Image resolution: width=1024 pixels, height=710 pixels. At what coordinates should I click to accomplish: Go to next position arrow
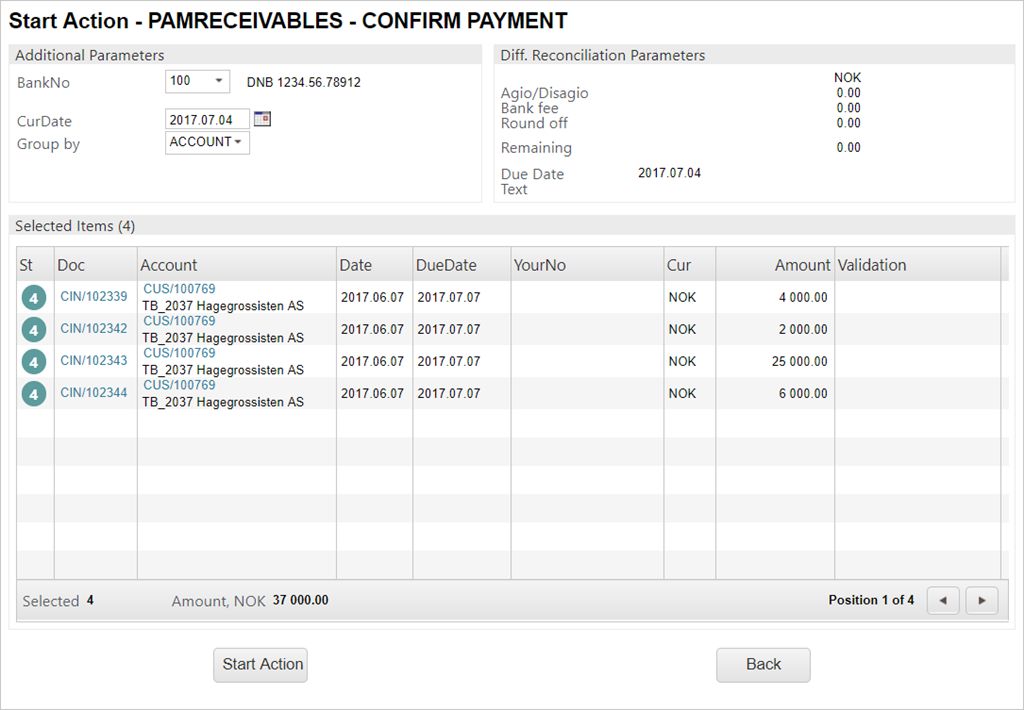tap(982, 600)
